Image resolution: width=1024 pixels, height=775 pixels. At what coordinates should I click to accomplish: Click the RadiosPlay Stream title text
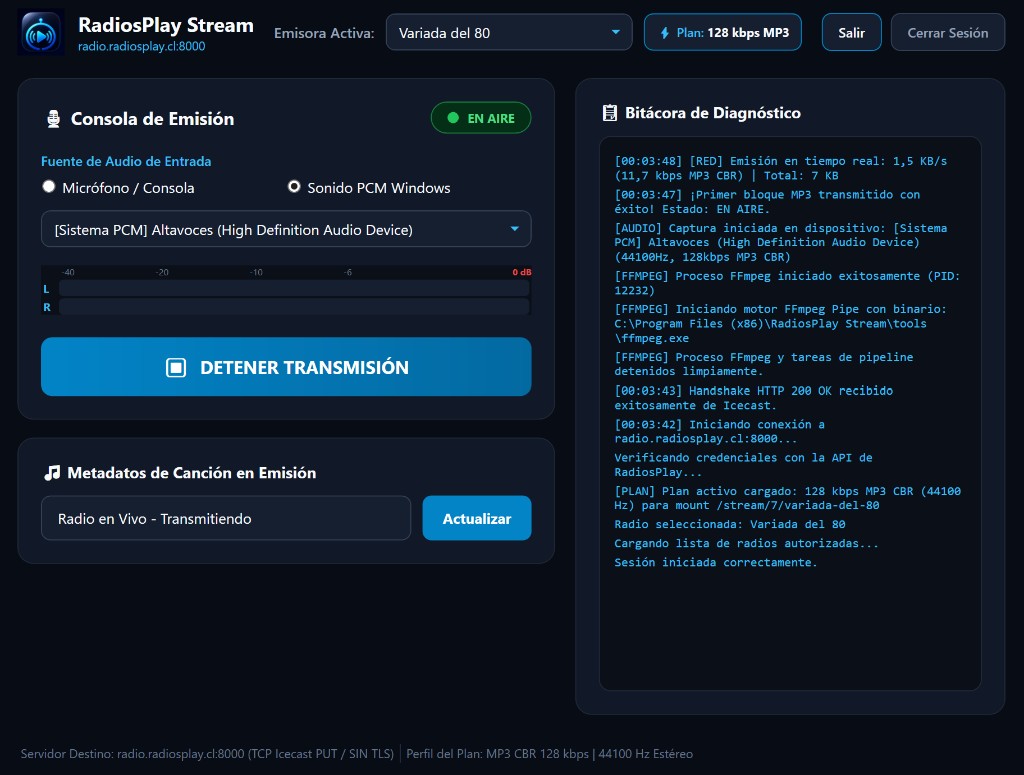[x=166, y=25]
